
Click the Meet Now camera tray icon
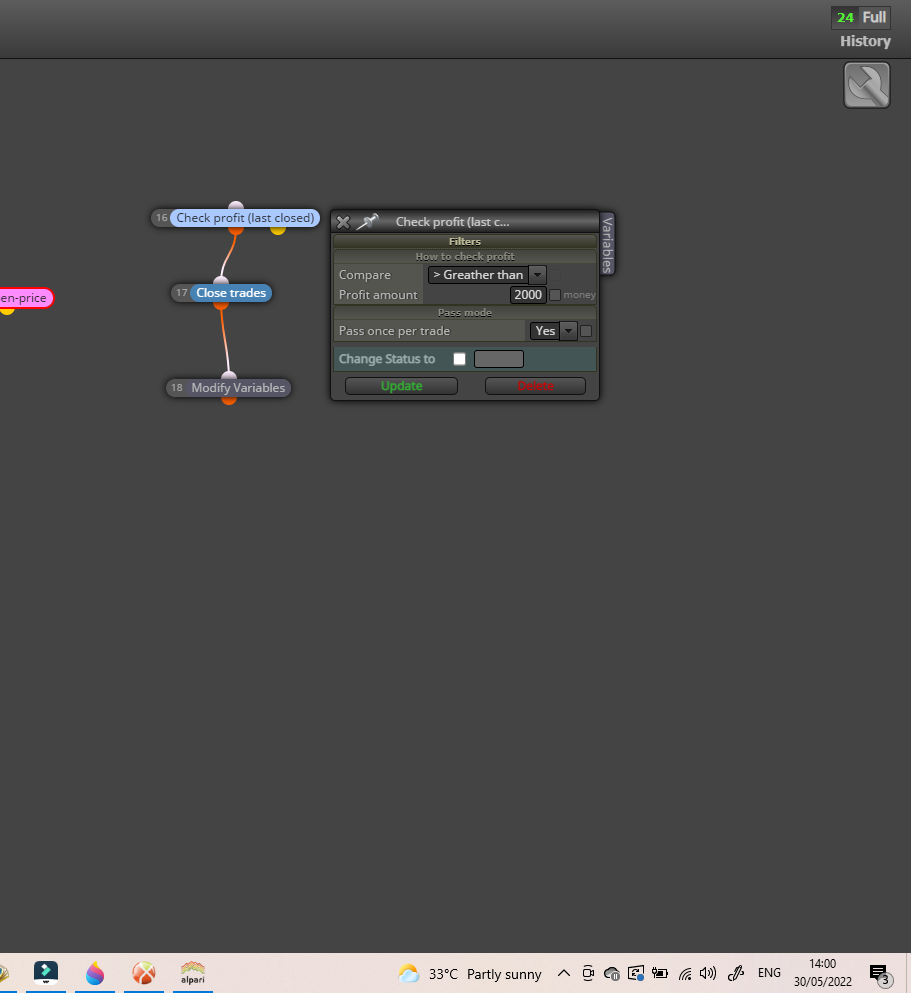coord(587,973)
